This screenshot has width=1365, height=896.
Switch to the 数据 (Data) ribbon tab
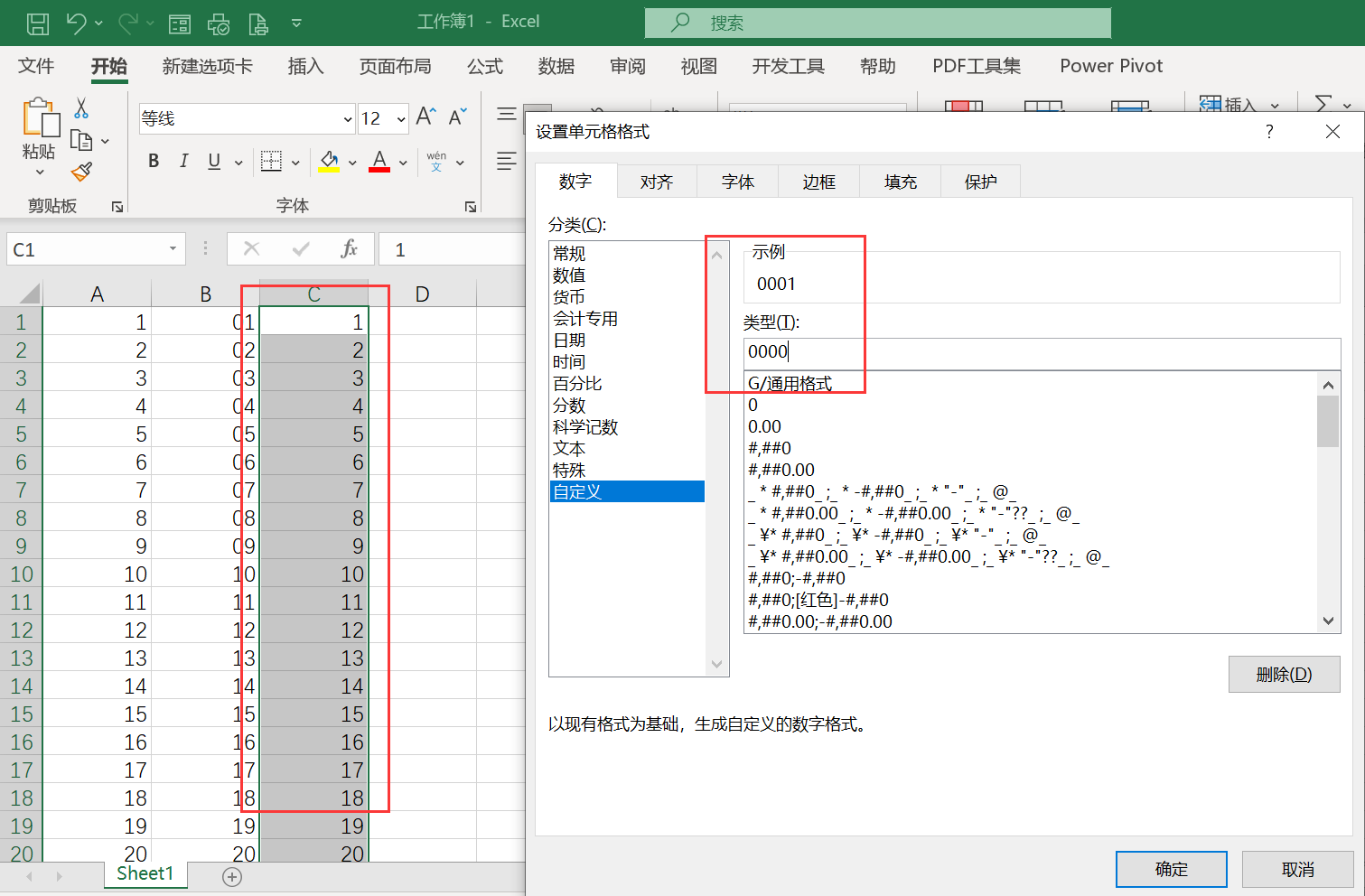[556, 66]
